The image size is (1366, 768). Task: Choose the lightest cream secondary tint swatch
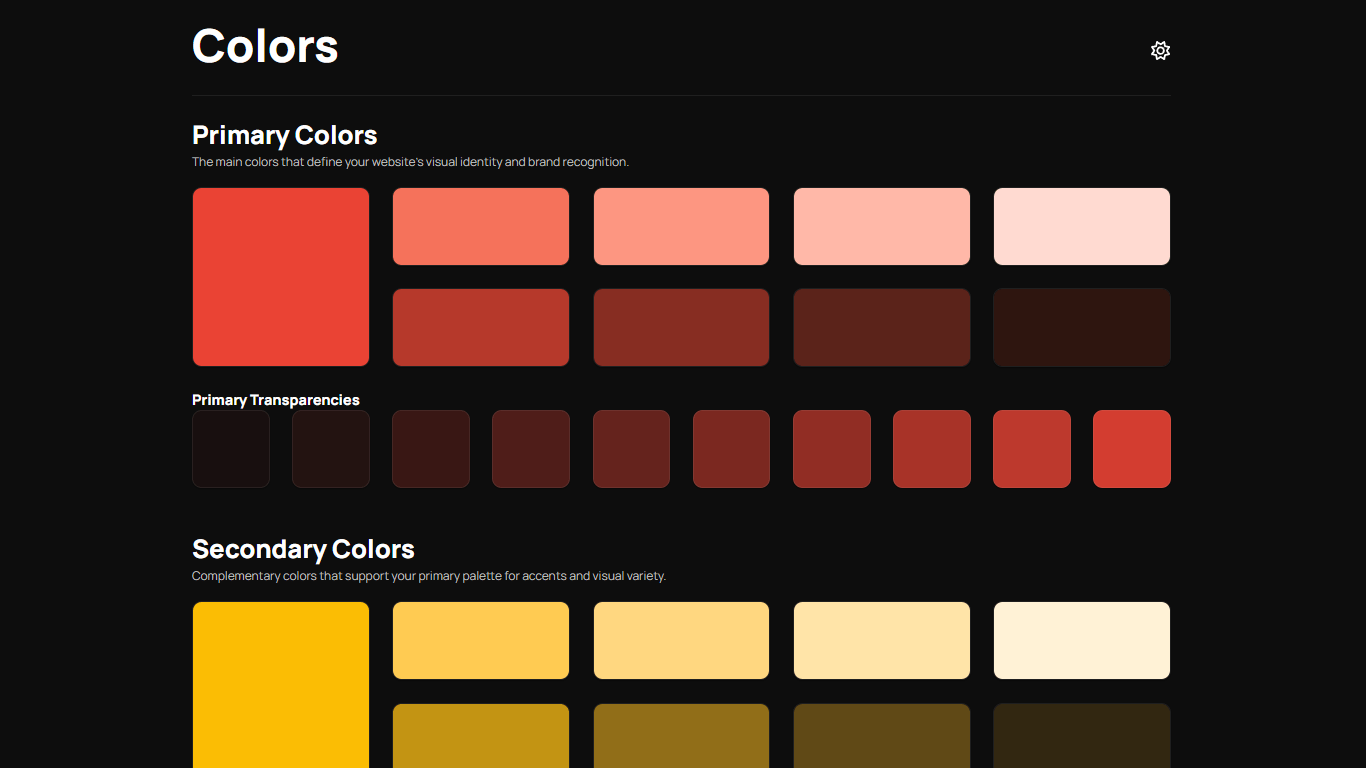click(1081, 641)
